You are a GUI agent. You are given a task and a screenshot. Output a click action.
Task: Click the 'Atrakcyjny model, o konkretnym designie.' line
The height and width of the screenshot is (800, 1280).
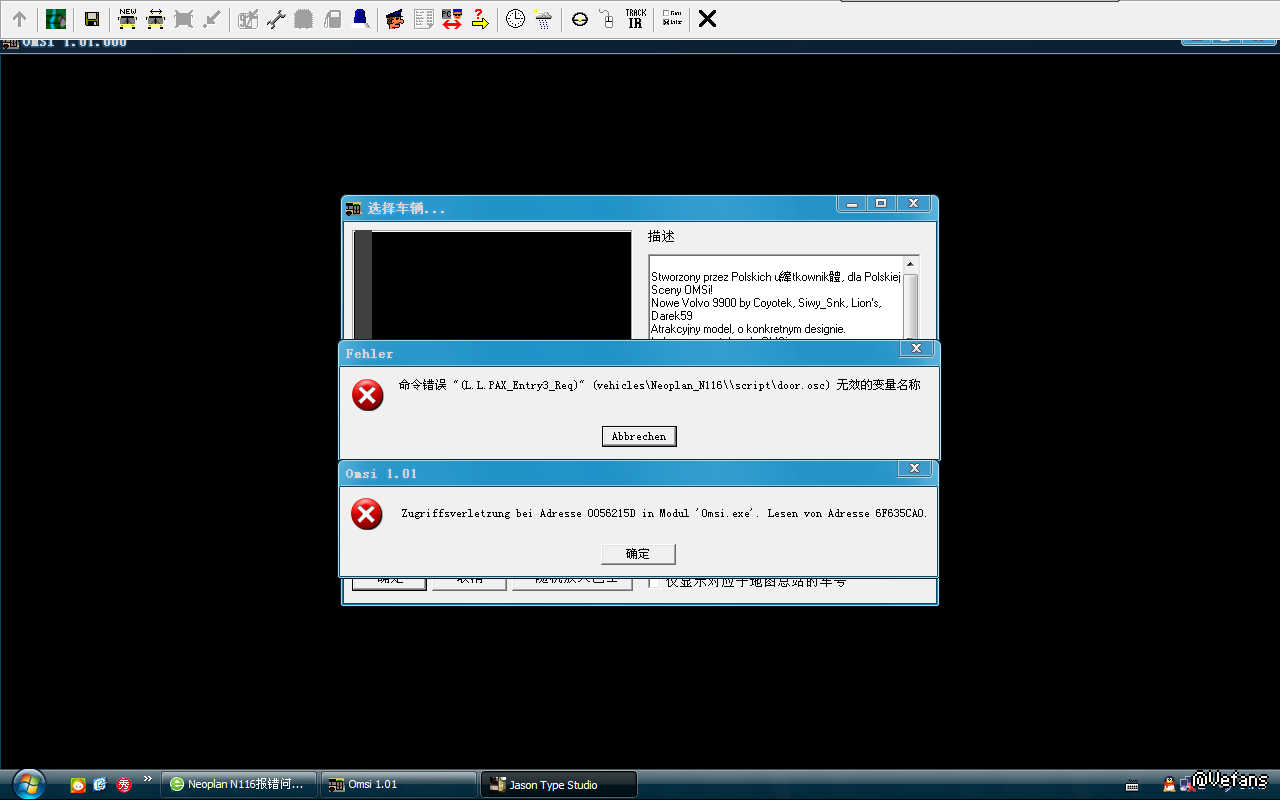click(x=748, y=329)
